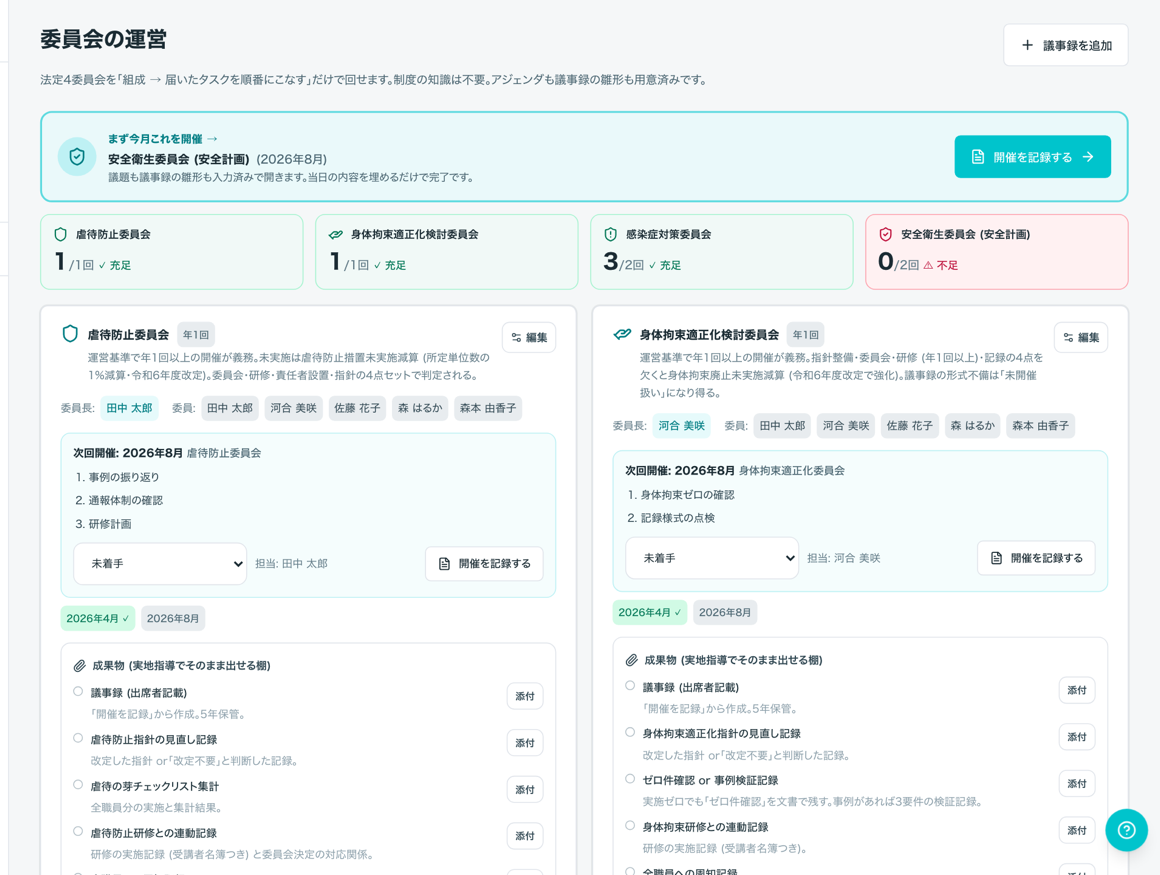Select the 2026年4月 tab under 身体拘束適正化検討委員会
This screenshot has height=875, width=1160.
(650, 612)
